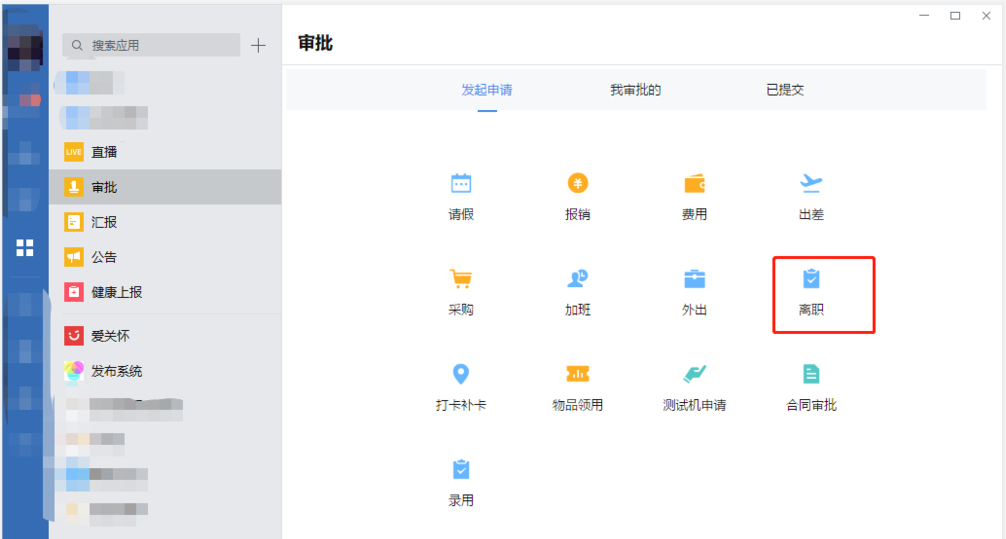Click the 报销 text label
Screen dimensions: 1006x539
click(577, 214)
